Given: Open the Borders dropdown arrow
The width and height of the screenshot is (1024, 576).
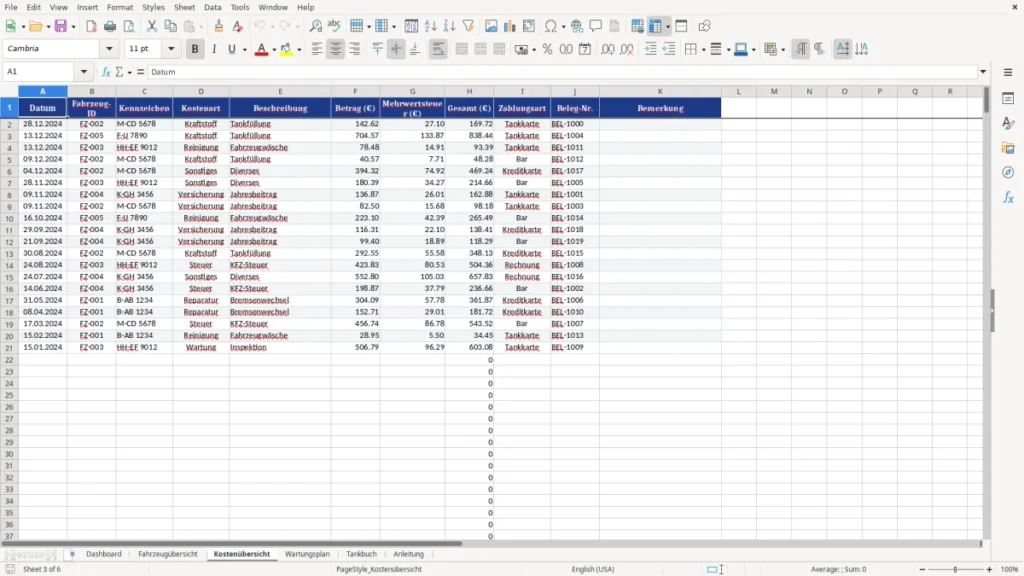Looking at the screenshot, I should point(703,49).
